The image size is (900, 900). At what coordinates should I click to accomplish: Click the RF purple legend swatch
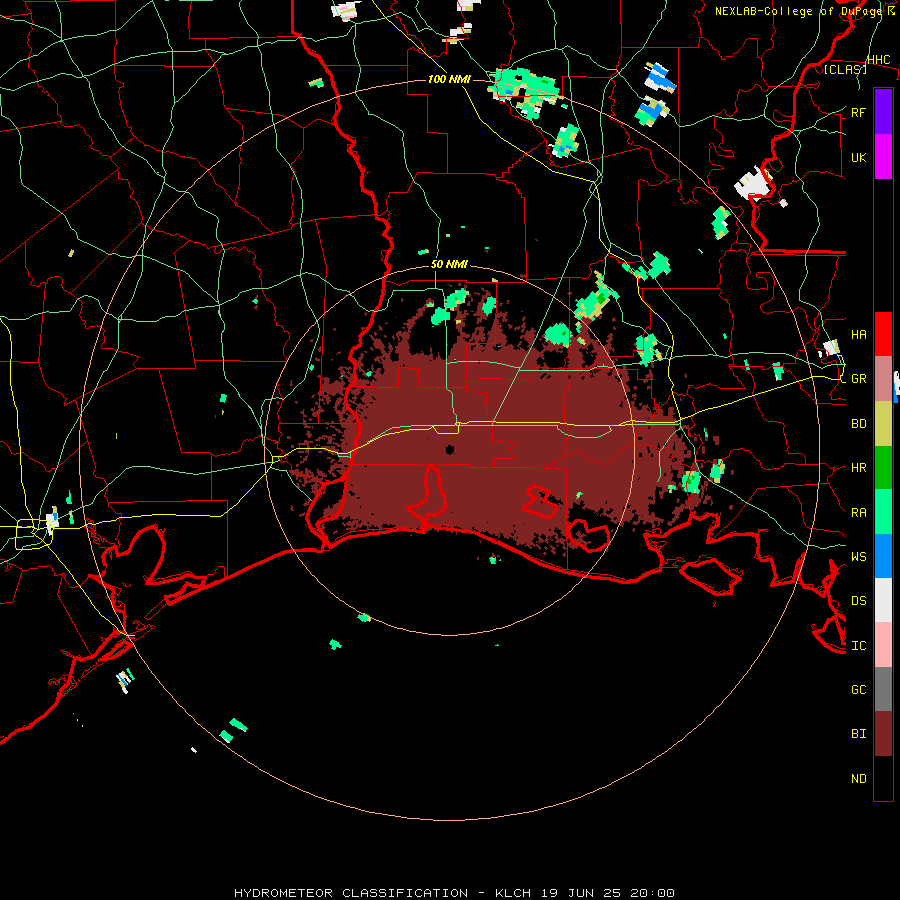point(883,112)
